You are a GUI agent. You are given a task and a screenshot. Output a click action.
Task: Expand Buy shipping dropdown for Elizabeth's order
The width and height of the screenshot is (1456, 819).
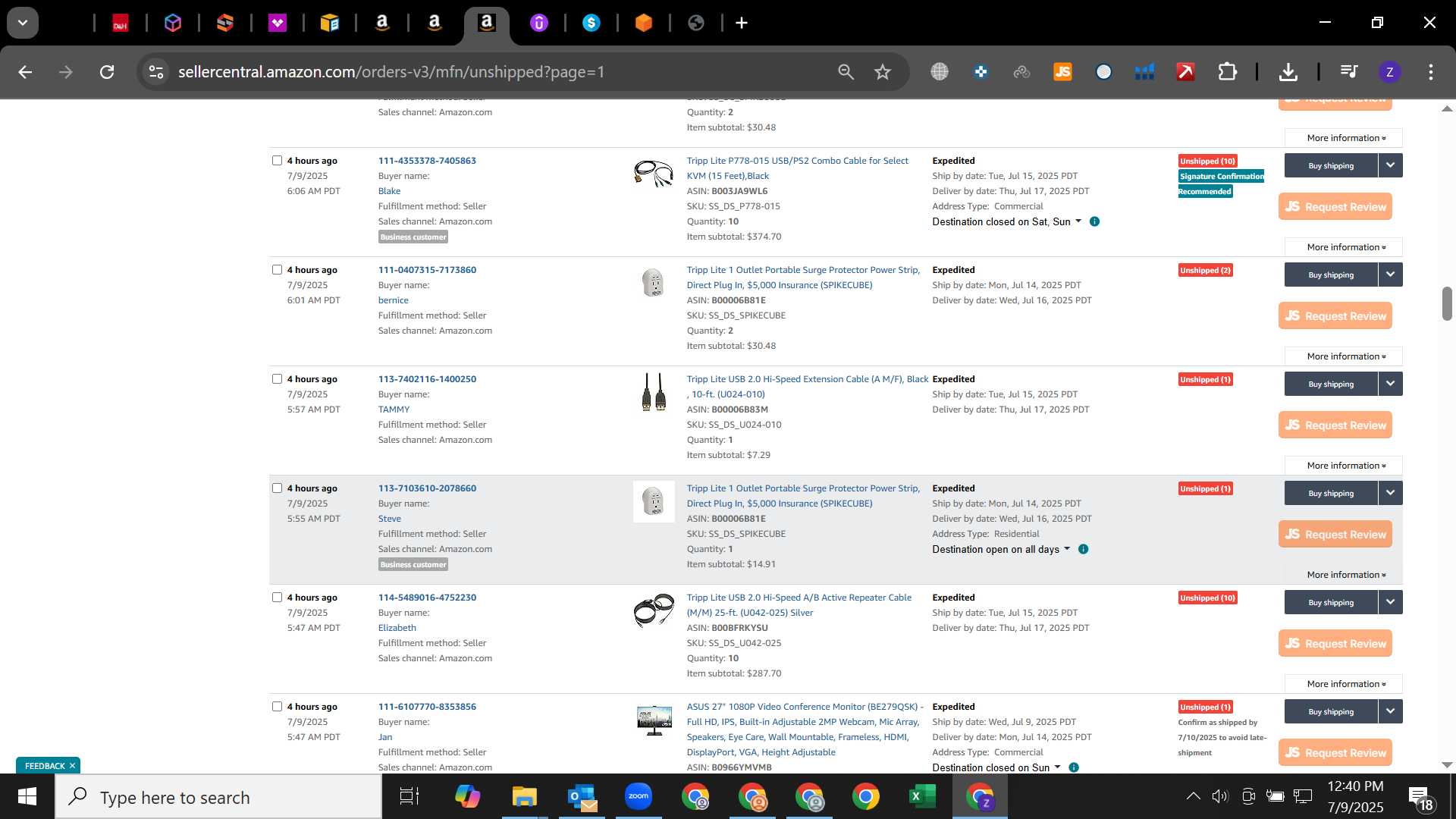click(1391, 602)
